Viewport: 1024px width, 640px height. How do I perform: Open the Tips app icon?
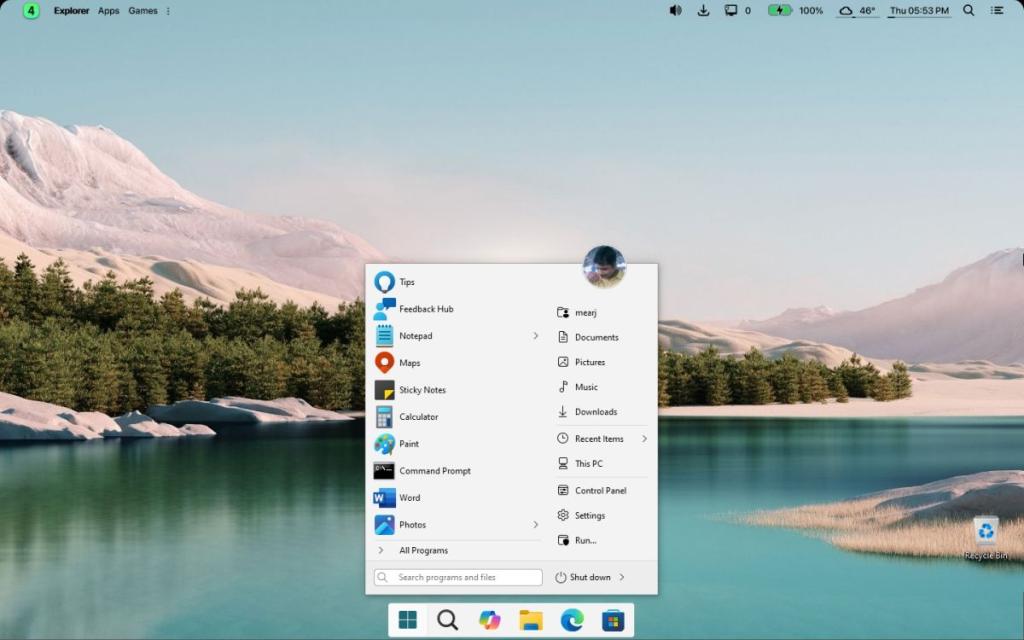(x=384, y=282)
